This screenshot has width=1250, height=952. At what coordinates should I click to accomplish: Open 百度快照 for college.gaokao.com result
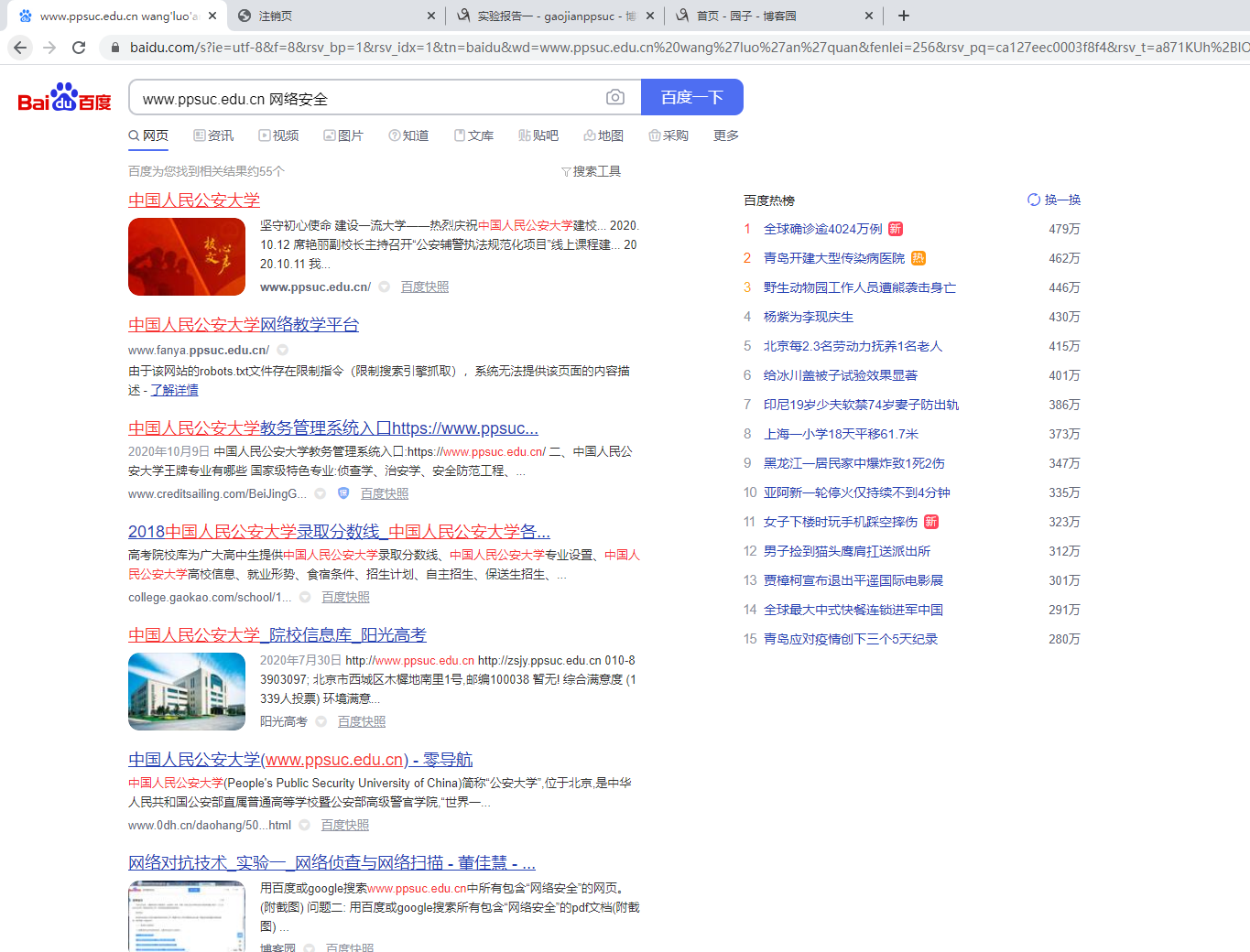tap(346, 597)
